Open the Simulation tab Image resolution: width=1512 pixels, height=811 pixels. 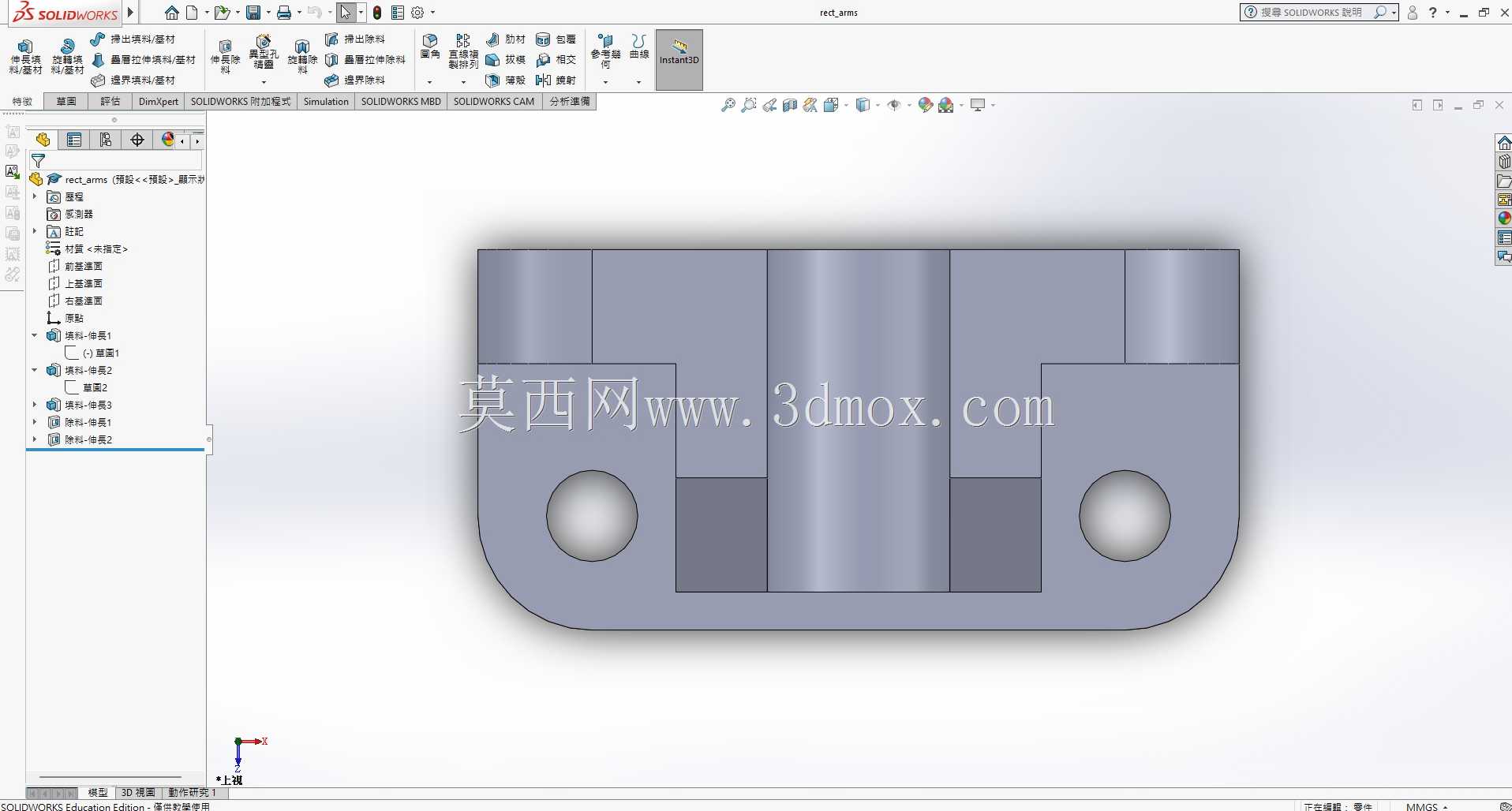tap(326, 102)
